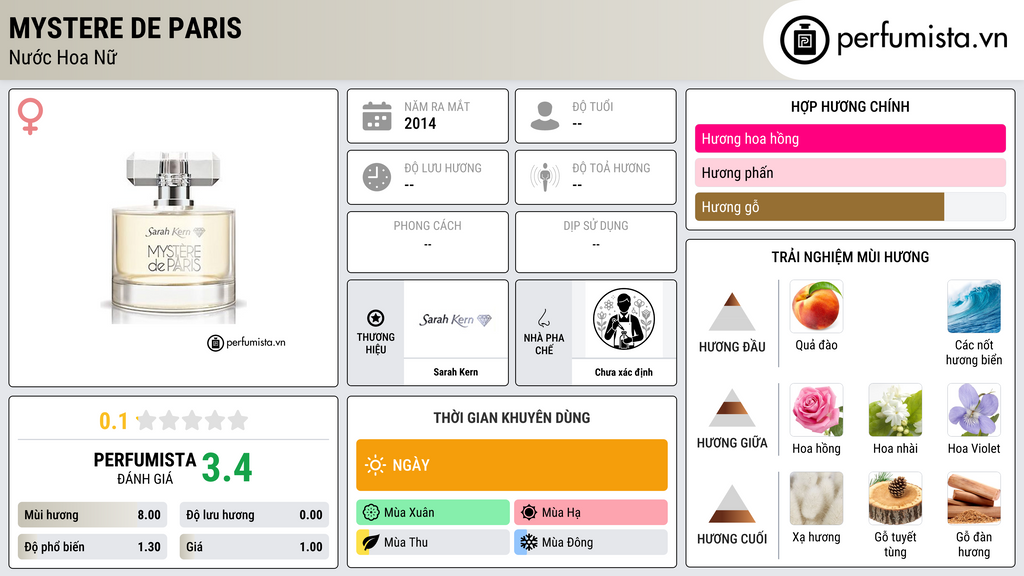Click the Trải Nghiệm Mùi Hương heading
The height and width of the screenshot is (576, 1024).
[x=850, y=257]
